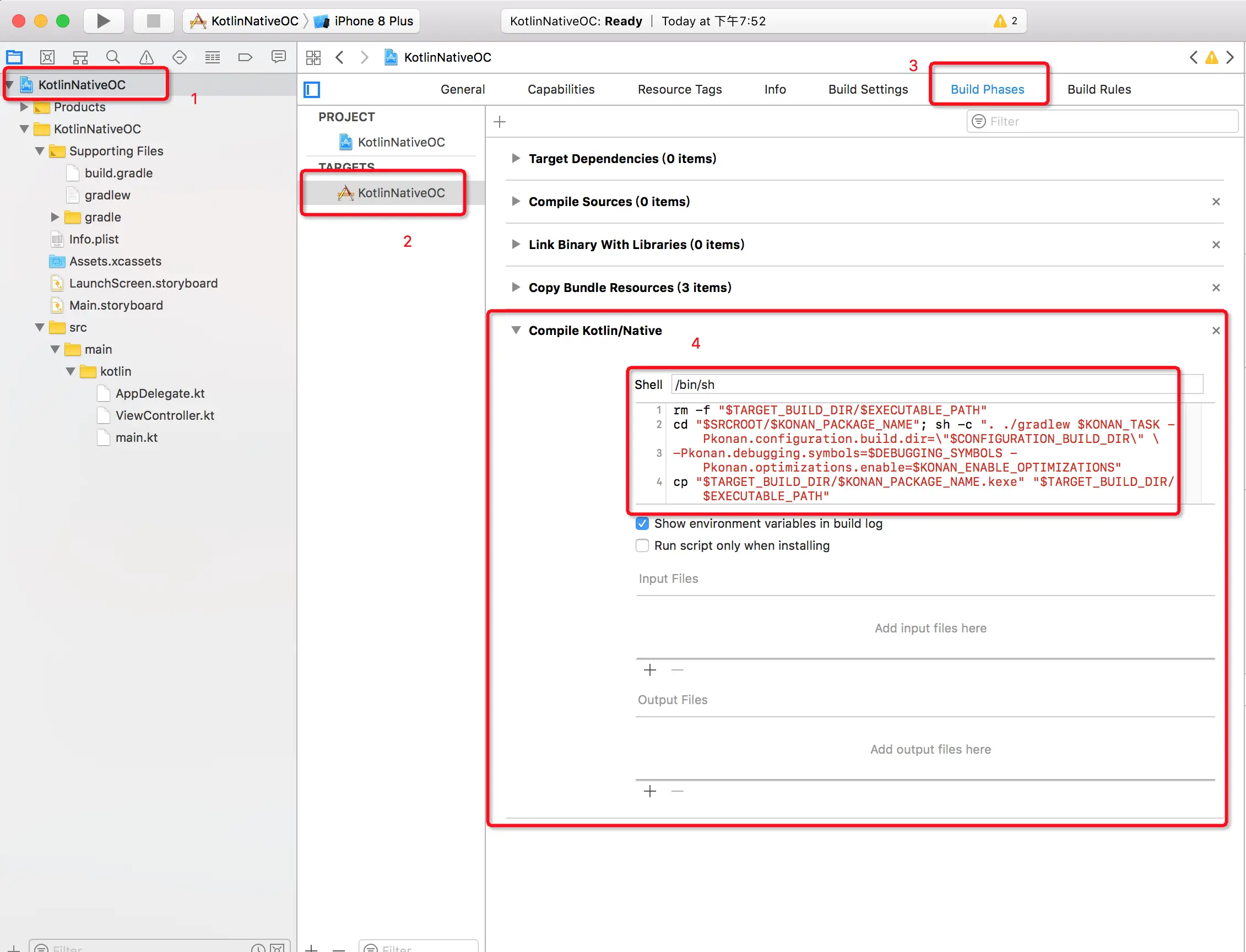The height and width of the screenshot is (952, 1246).
Task: Click the Run (play) button
Action: (103, 21)
